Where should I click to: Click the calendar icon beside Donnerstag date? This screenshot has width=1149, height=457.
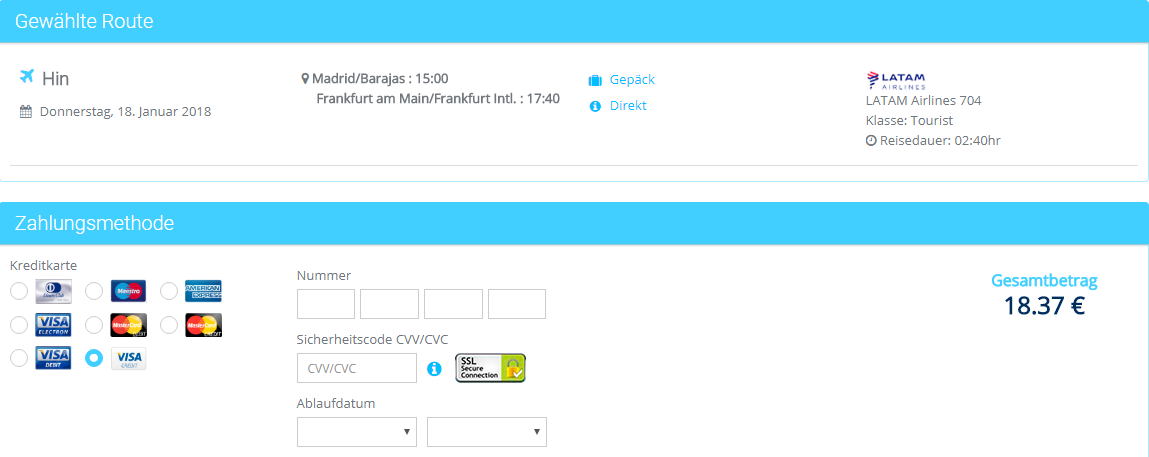pos(26,112)
